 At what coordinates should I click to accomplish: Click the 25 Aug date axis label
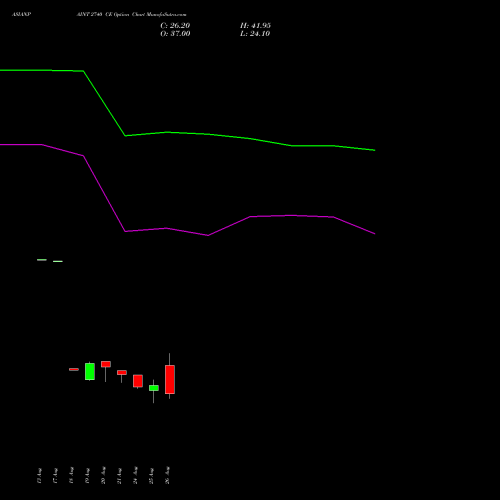tap(151, 476)
